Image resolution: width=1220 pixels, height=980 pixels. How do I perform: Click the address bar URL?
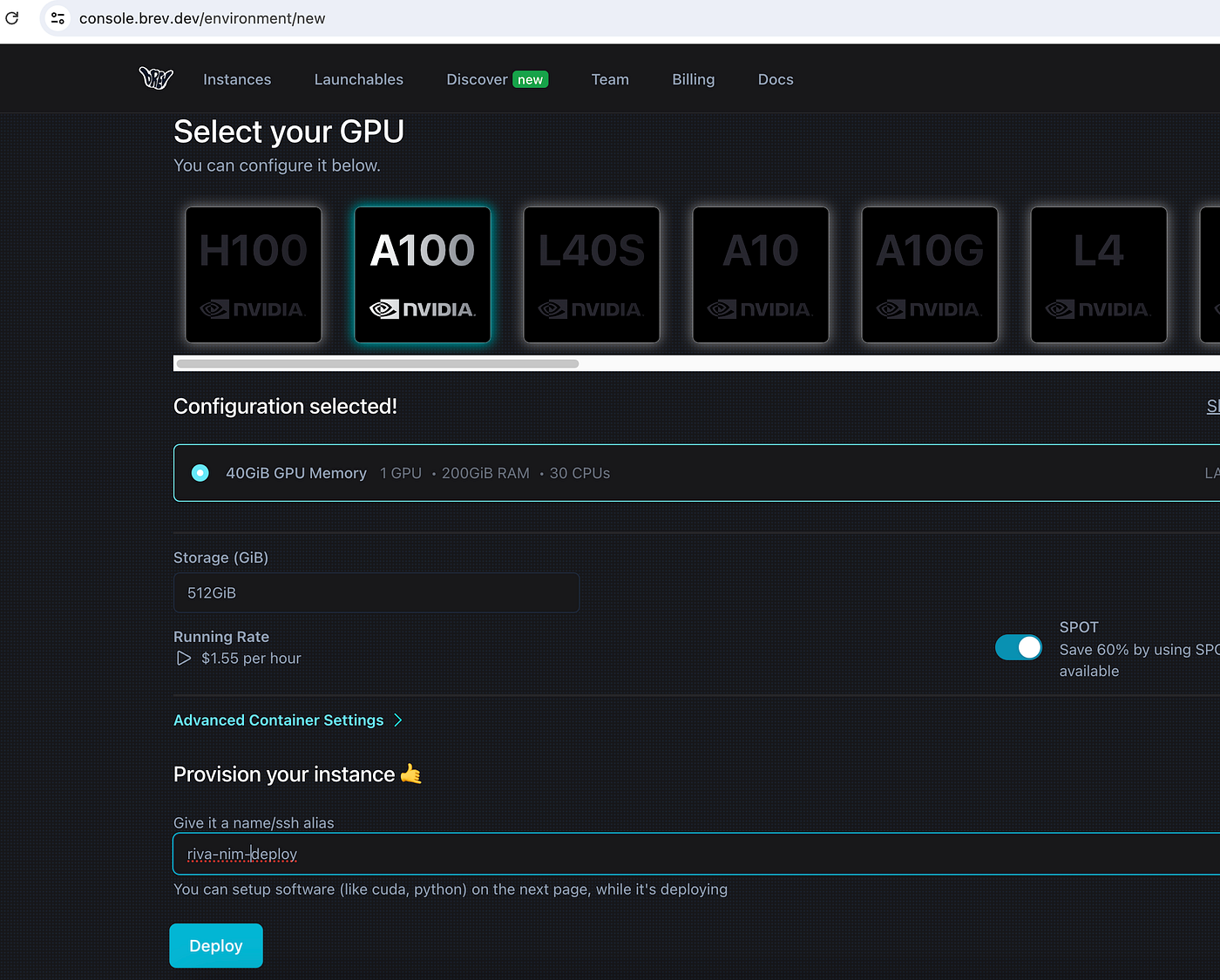(202, 18)
